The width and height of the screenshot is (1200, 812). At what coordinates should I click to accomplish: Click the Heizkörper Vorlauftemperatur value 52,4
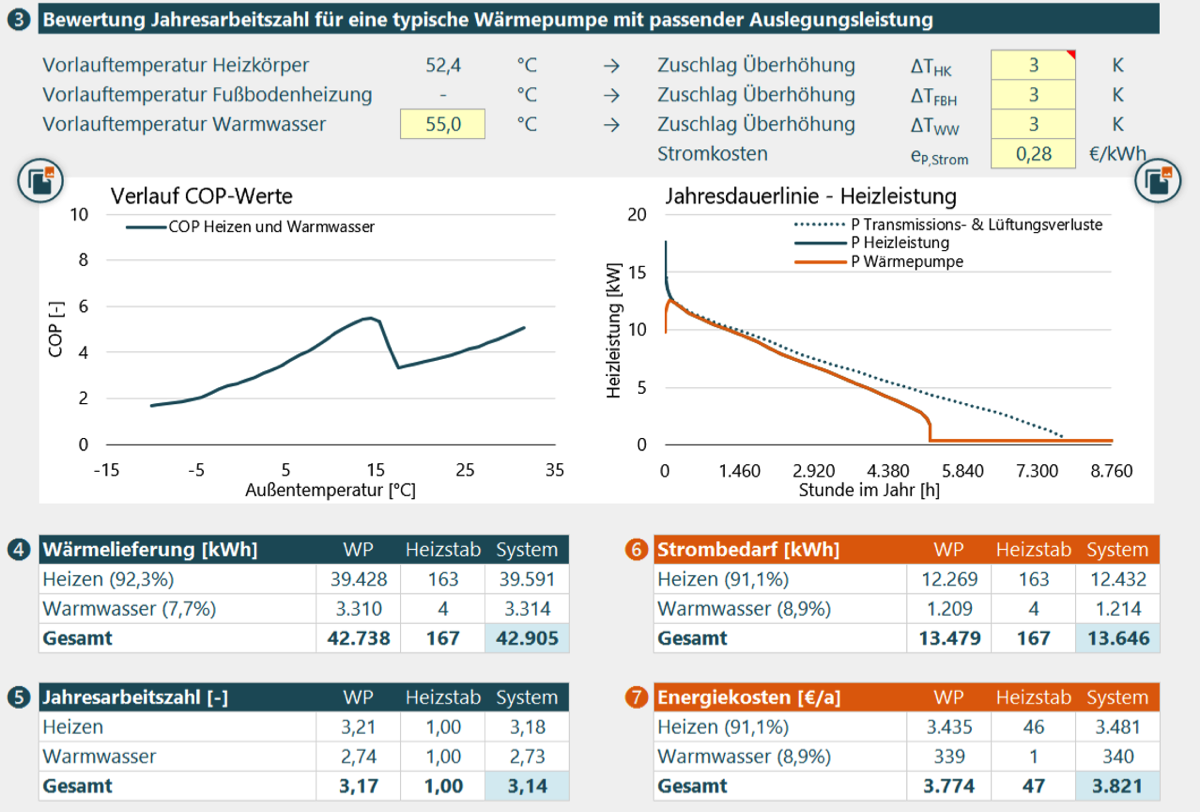click(442, 66)
